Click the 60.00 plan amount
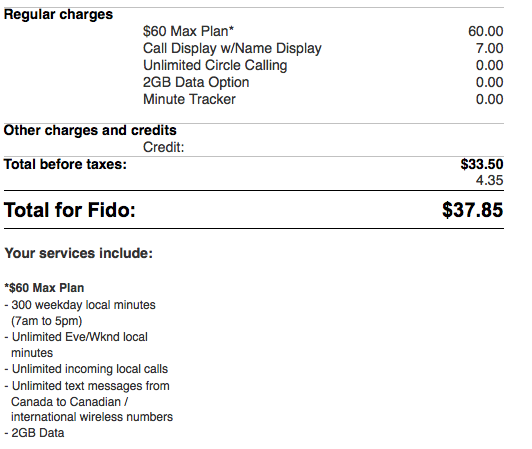This screenshot has height=449, width=532. click(x=486, y=31)
